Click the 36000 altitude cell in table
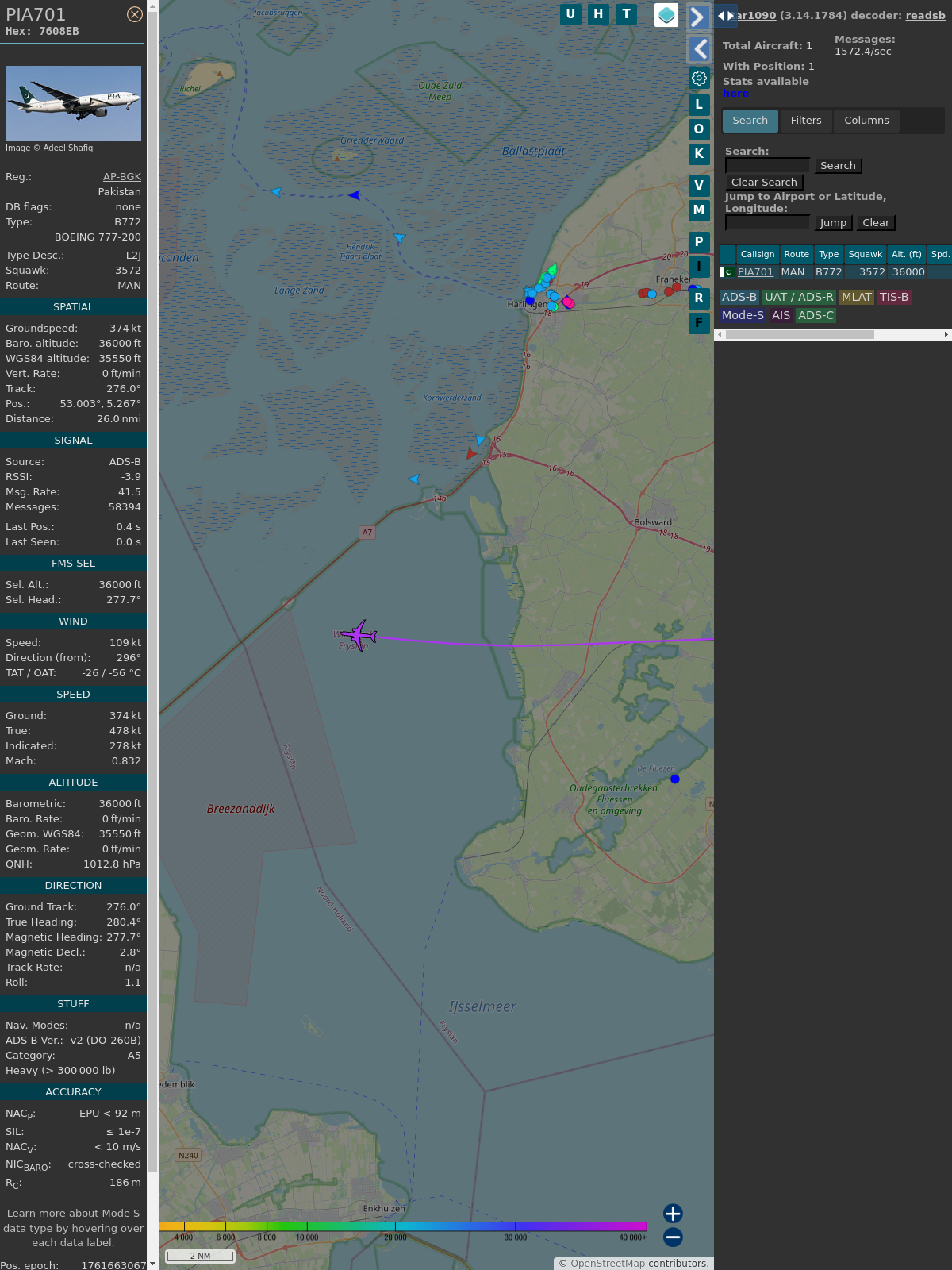This screenshot has width=952, height=1270. click(908, 271)
